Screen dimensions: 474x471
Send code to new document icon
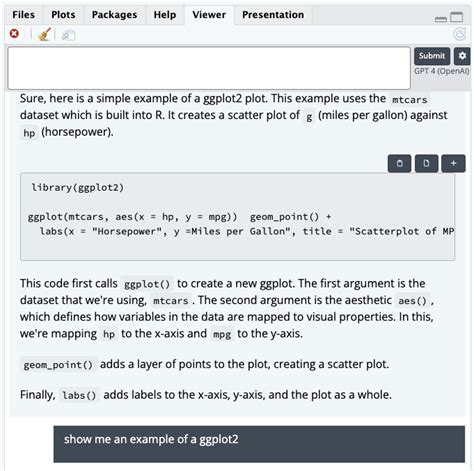click(x=426, y=163)
